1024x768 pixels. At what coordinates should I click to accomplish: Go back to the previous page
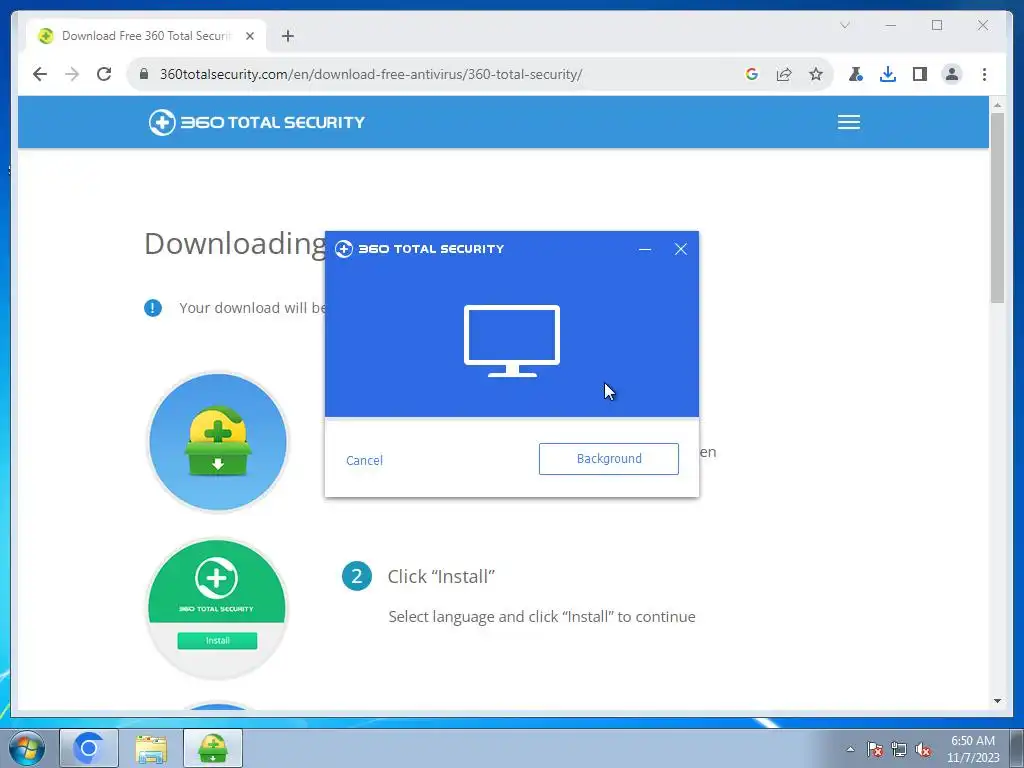[x=40, y=74]
